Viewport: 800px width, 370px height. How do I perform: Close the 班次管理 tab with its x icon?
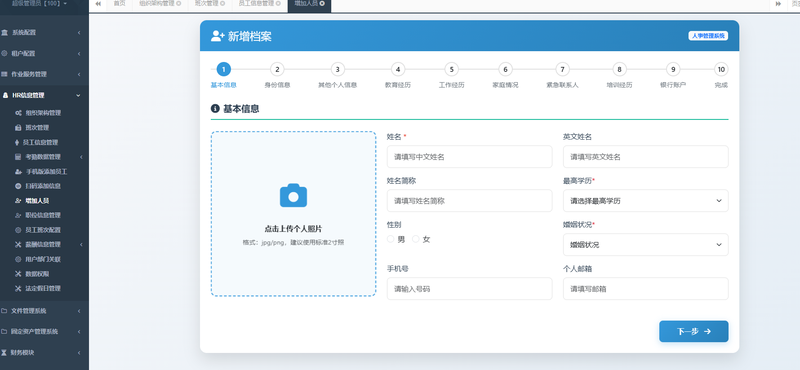point(222,3)
